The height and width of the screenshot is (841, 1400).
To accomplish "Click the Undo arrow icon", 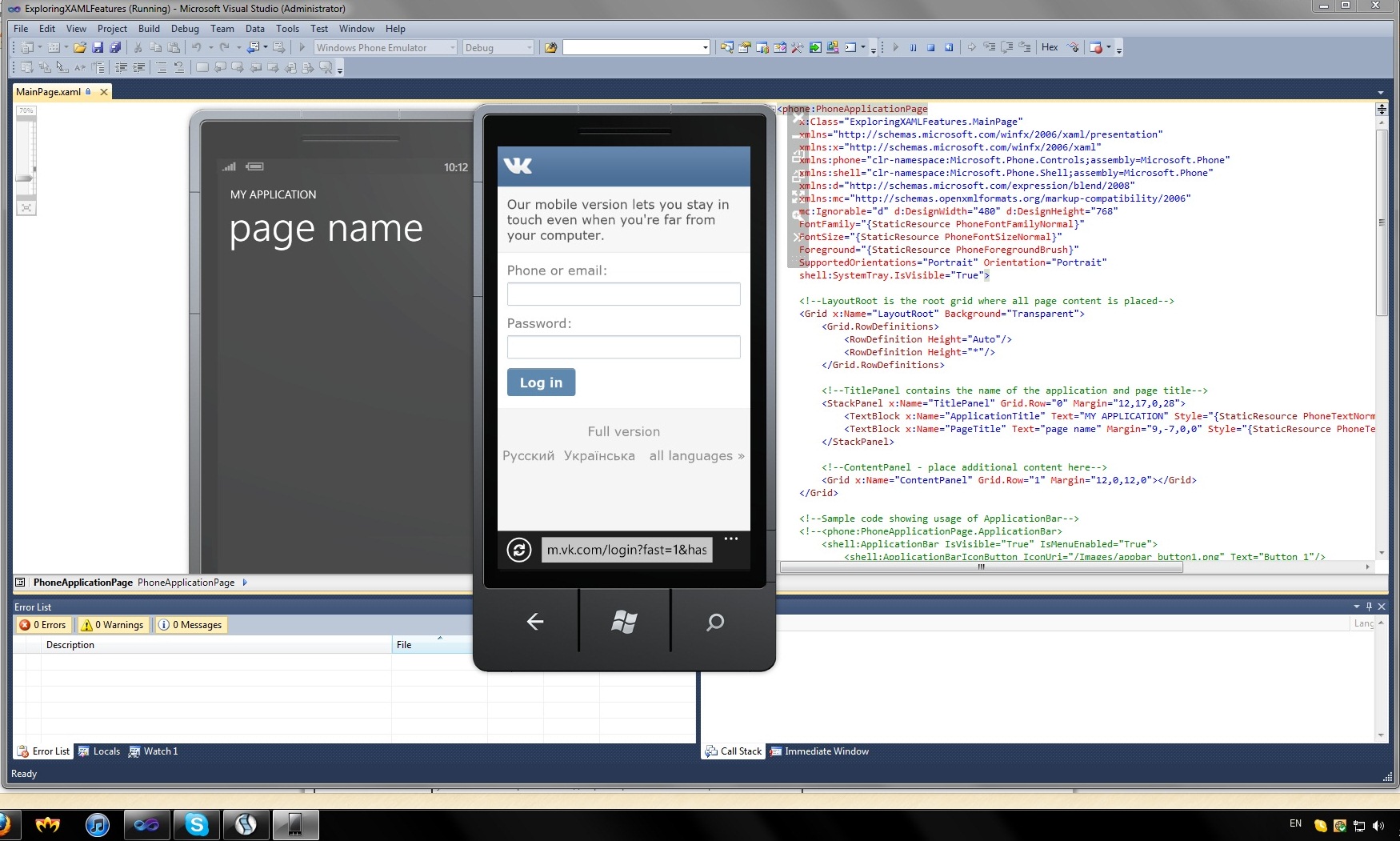I will tap(197, 48).
